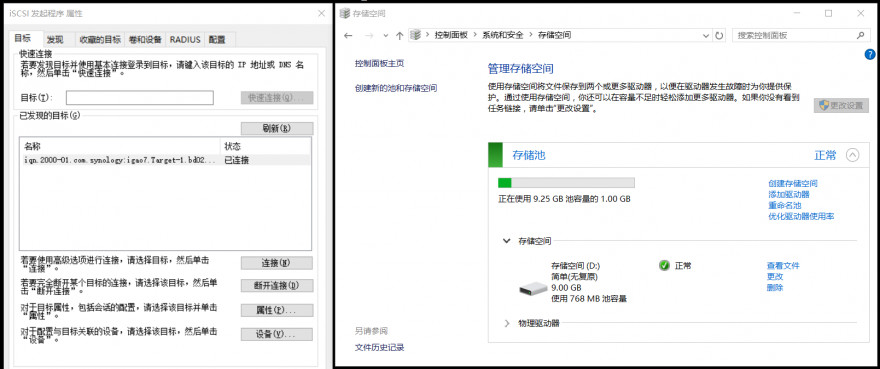
Task: Select the iqn.2000-01.com.synology target row
Action: click(164, 160)
